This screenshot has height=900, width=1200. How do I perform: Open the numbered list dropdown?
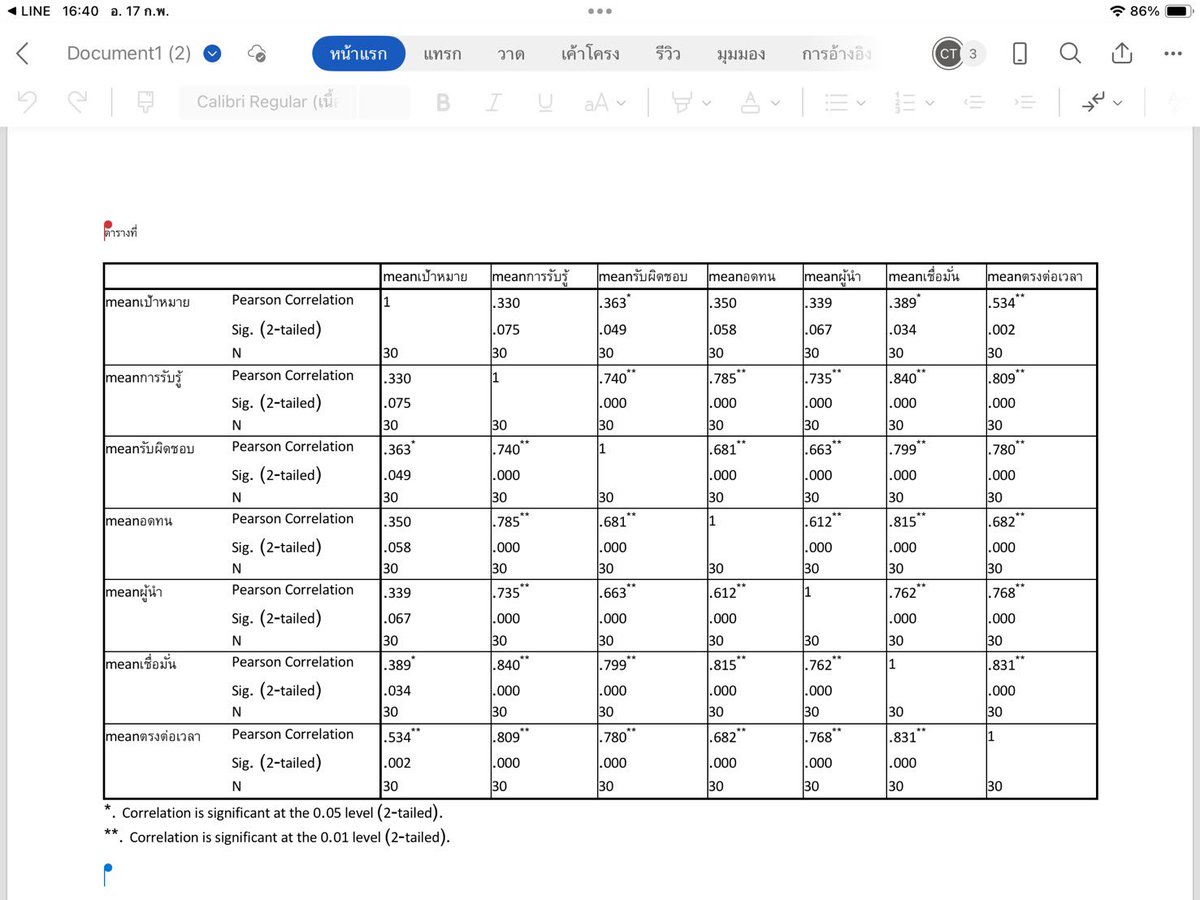coord(915,102)
